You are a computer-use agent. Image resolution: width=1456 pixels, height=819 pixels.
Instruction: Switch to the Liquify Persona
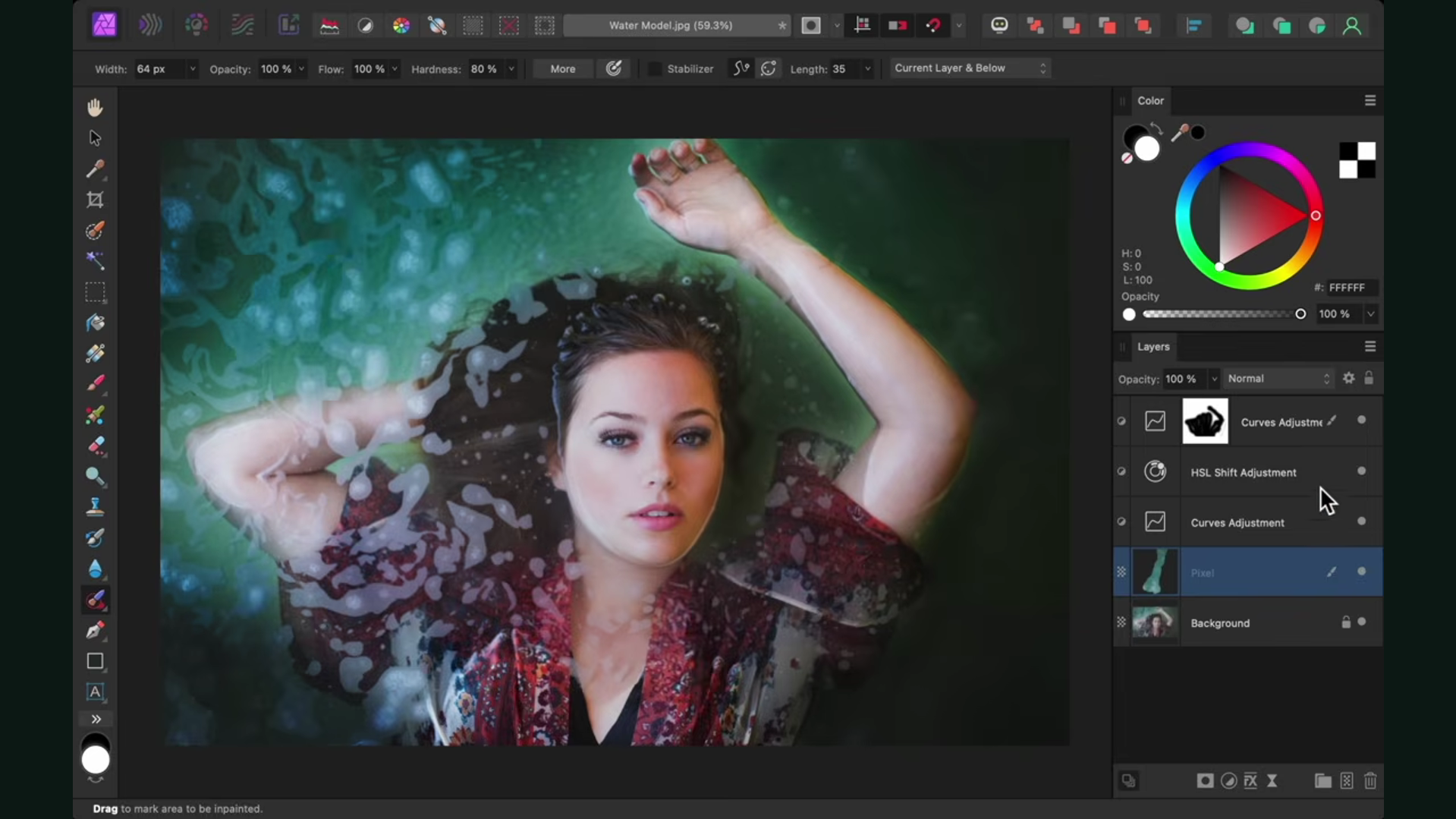point(150,25)
